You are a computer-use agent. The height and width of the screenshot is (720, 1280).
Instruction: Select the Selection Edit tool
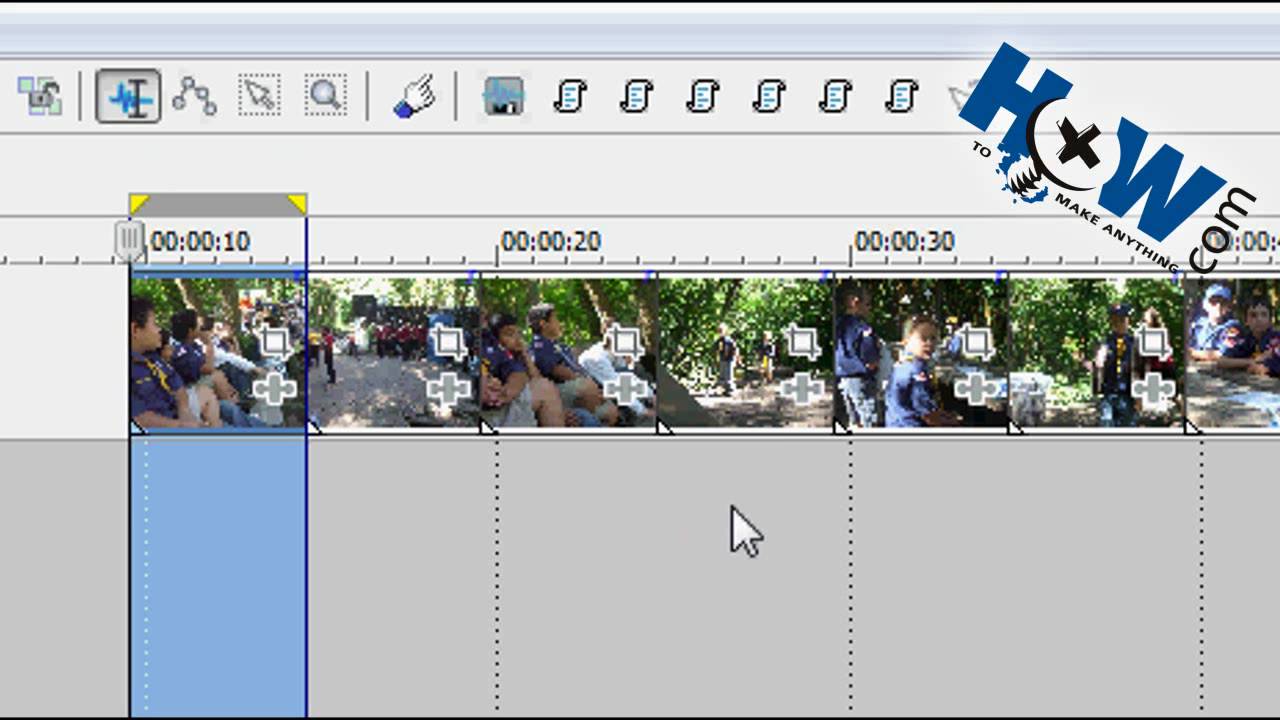point(259,97)
